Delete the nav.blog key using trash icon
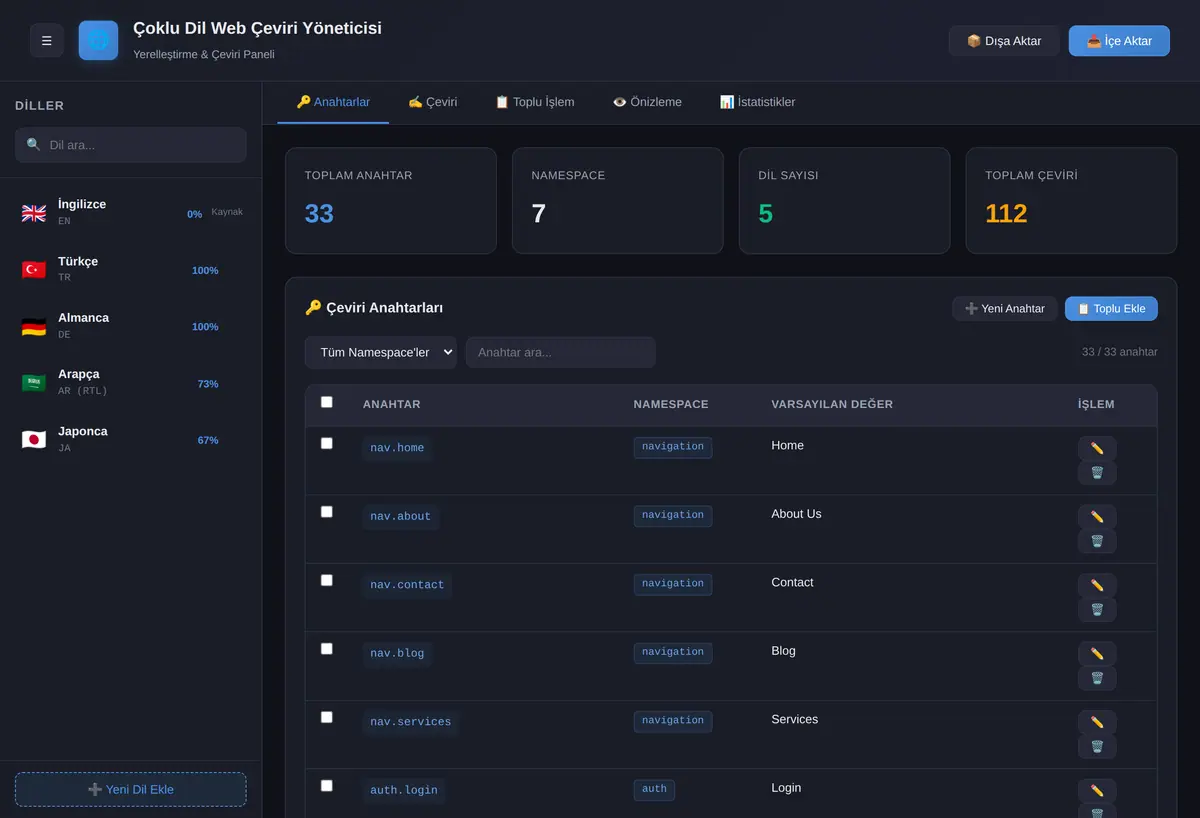The height and width of the screenshot is (818, 1200). pos(1097,678)
